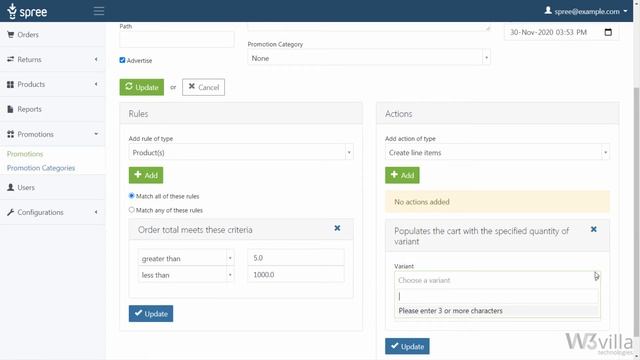Collapse the Promotions submenu arrow

[x=96, y=134]
